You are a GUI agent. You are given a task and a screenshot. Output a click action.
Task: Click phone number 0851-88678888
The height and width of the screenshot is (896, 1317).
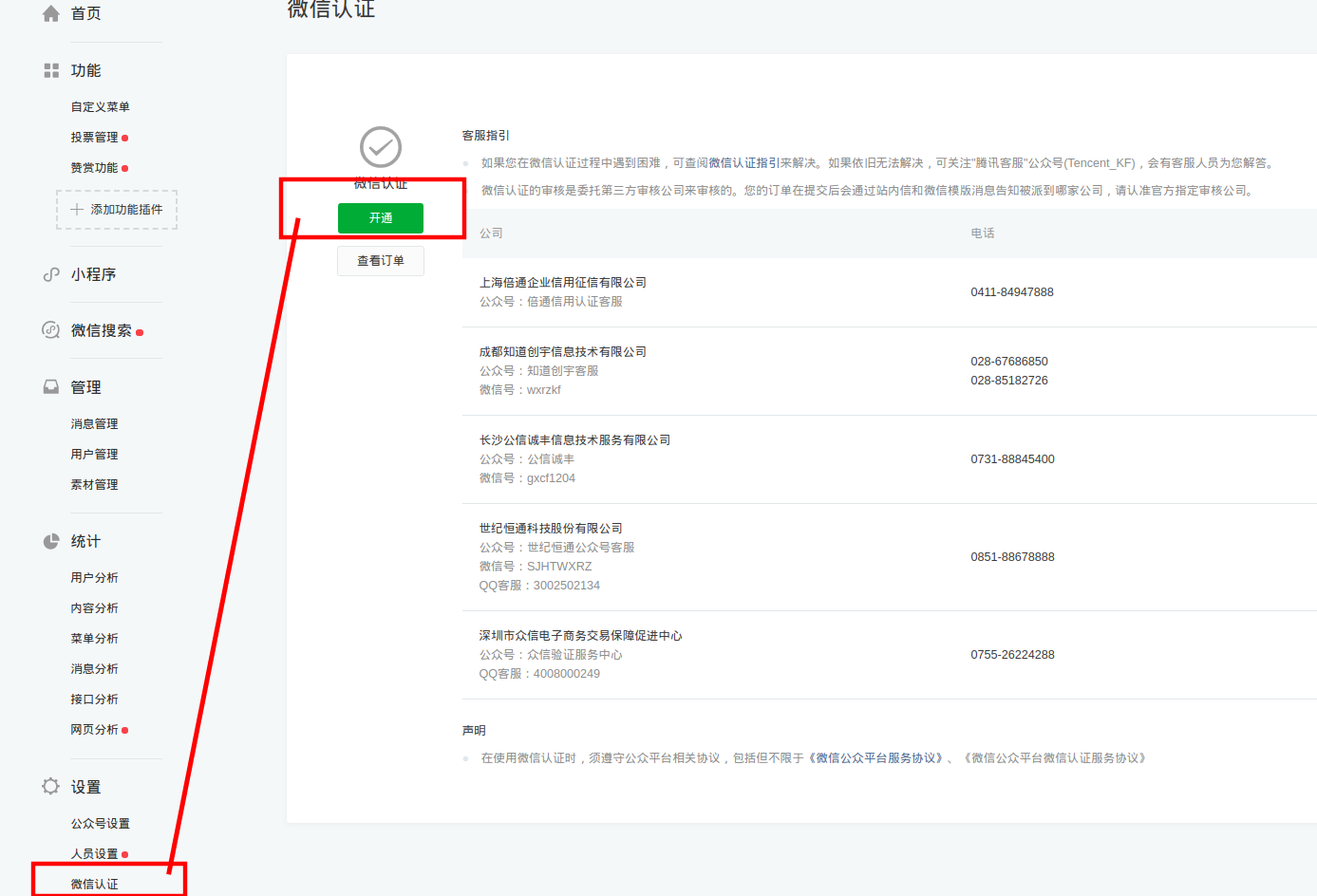(x=1012, y=557)
